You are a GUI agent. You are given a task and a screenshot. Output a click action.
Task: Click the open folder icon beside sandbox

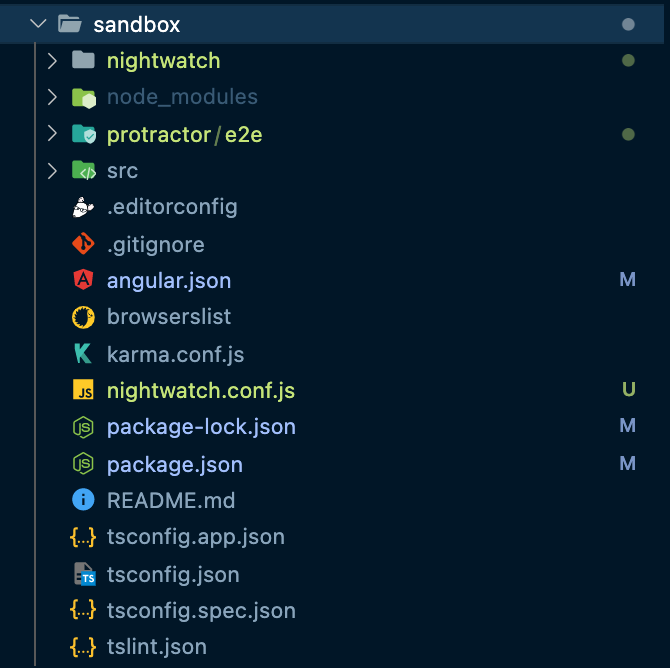pos(70,24)
